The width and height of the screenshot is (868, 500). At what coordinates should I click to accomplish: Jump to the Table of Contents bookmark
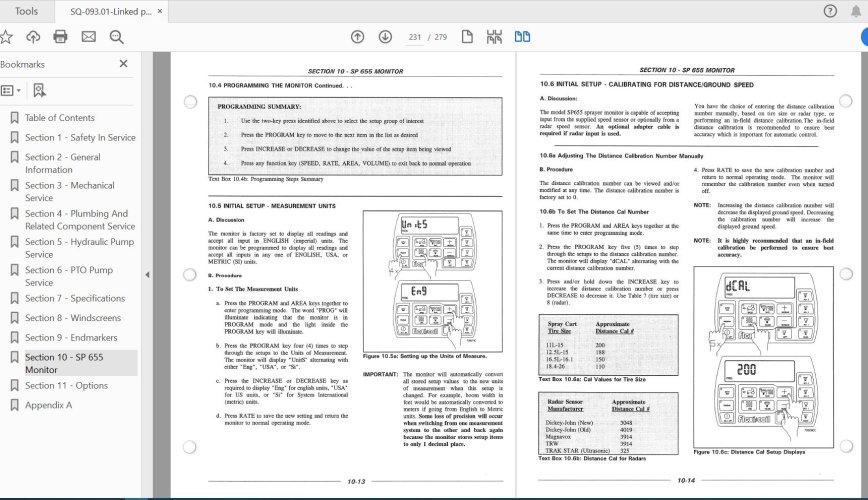(x=60, y=118)
